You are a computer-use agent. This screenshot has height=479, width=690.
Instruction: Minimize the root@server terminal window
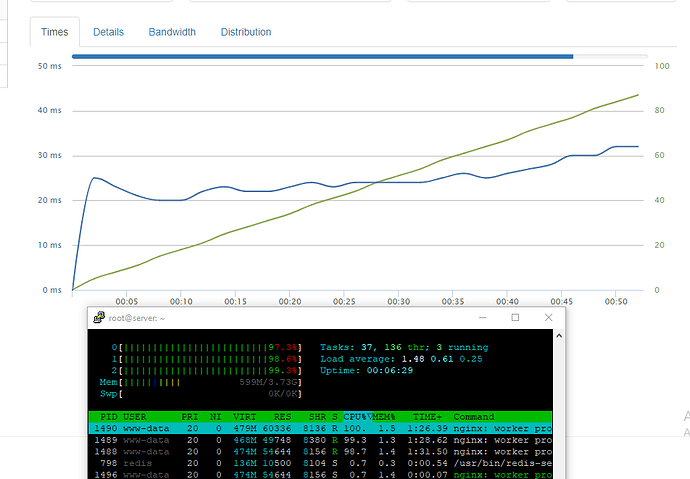(483, 318)
